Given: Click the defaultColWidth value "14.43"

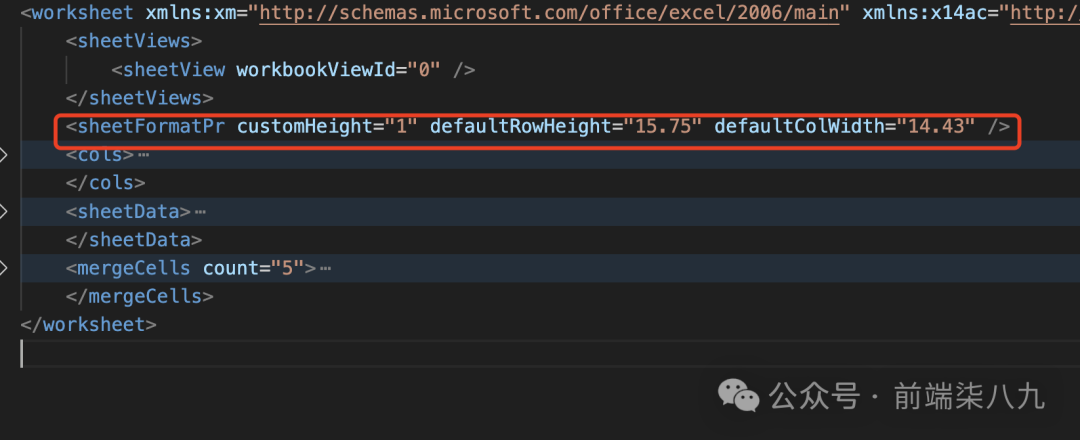Looking at the screenshot, I should (x=936, y=127).
